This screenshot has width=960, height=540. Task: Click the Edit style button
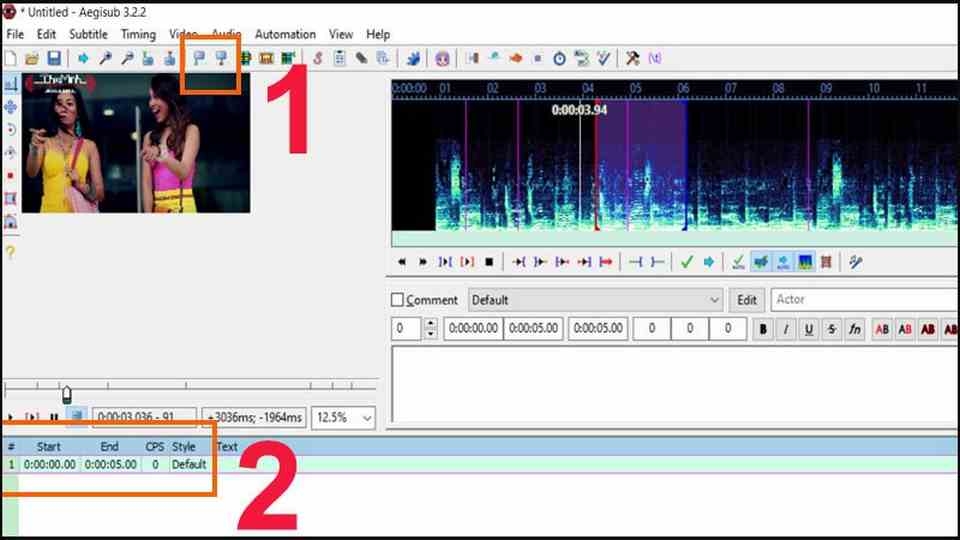746,300
